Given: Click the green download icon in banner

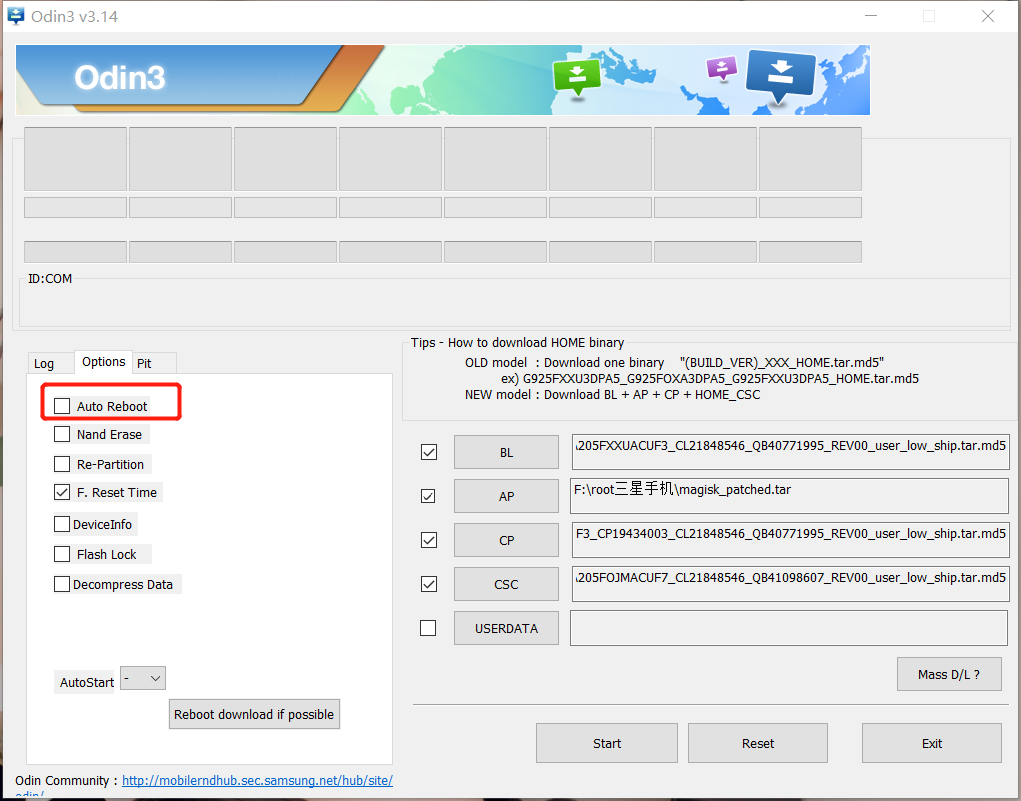Looking at the screenshot, I should click(577, 78).
